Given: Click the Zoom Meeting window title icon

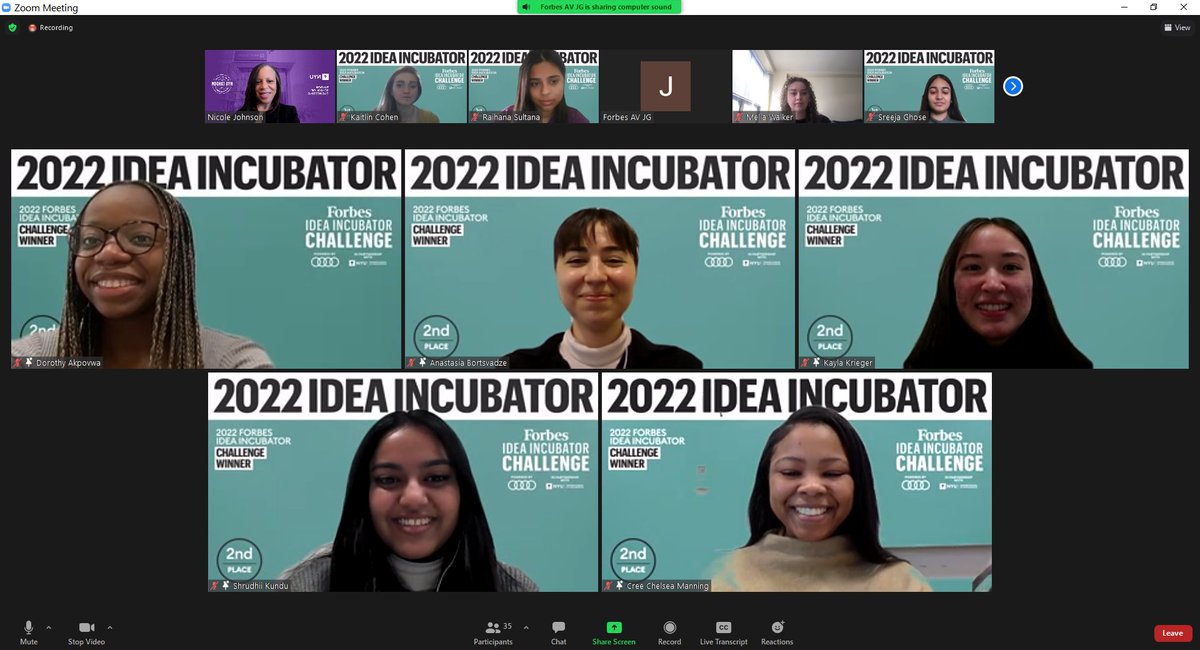Looking at the screenshot, I should click(7, 7).
